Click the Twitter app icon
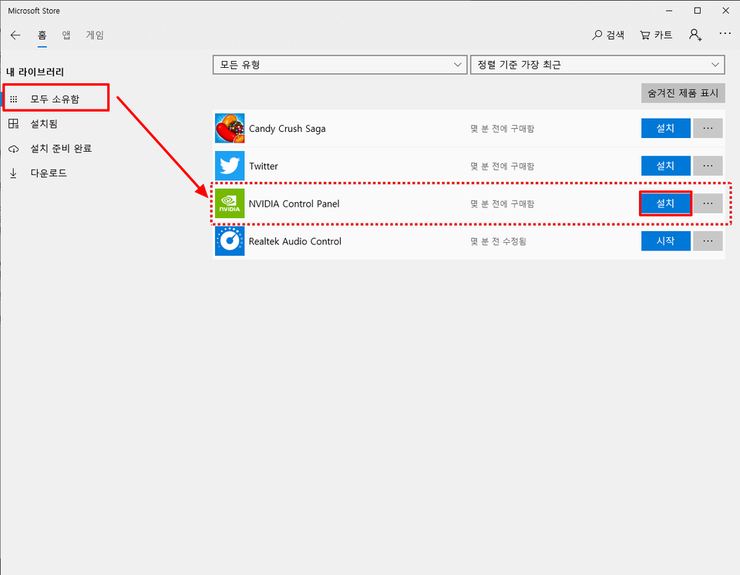Screen dimensions: 740x575 (x=230, y=166)
